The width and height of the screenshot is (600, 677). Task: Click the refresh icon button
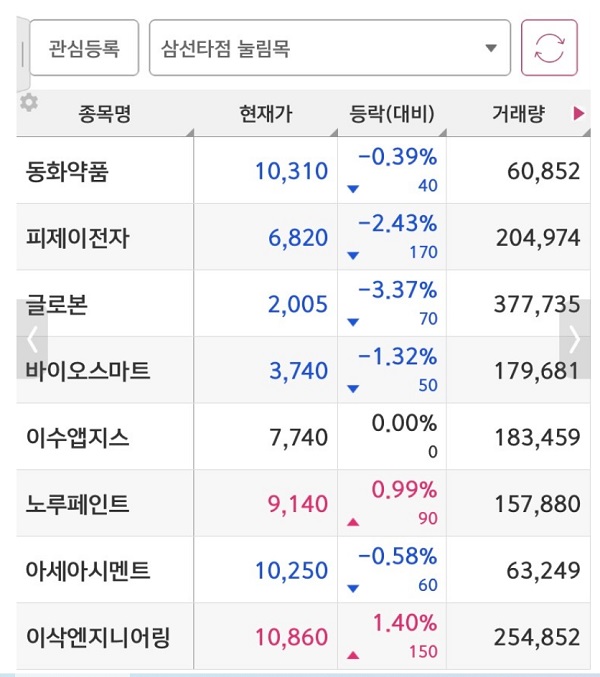pyautogui.click(x=549, y=47)
